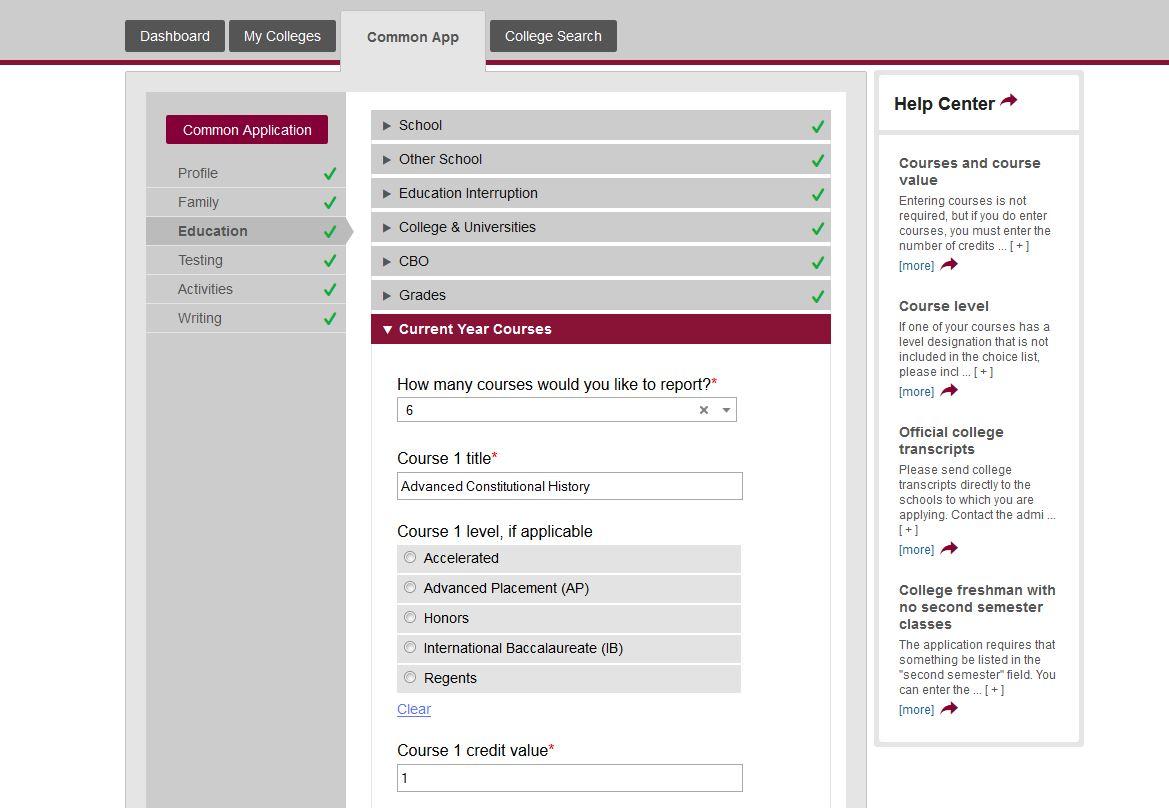
Task: Select the Honors course level option
Action: coord(410,617)
